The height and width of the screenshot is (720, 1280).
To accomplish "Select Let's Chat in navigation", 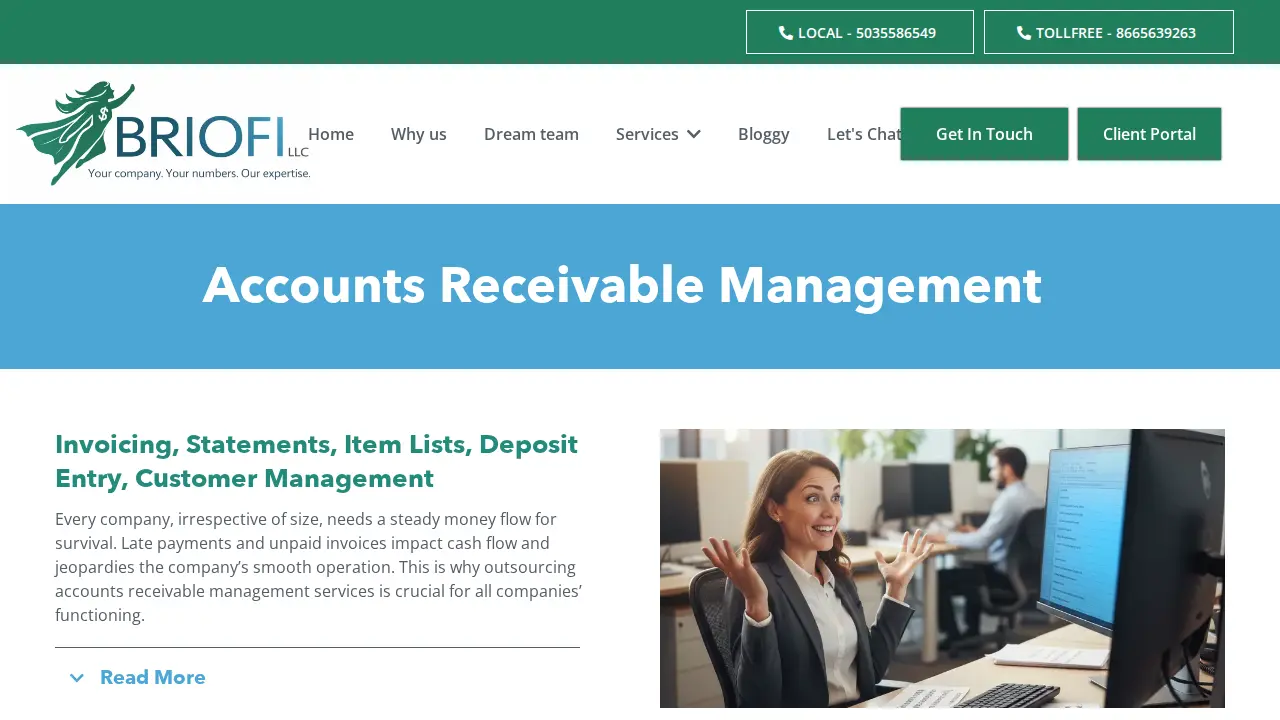I will 864,134.
